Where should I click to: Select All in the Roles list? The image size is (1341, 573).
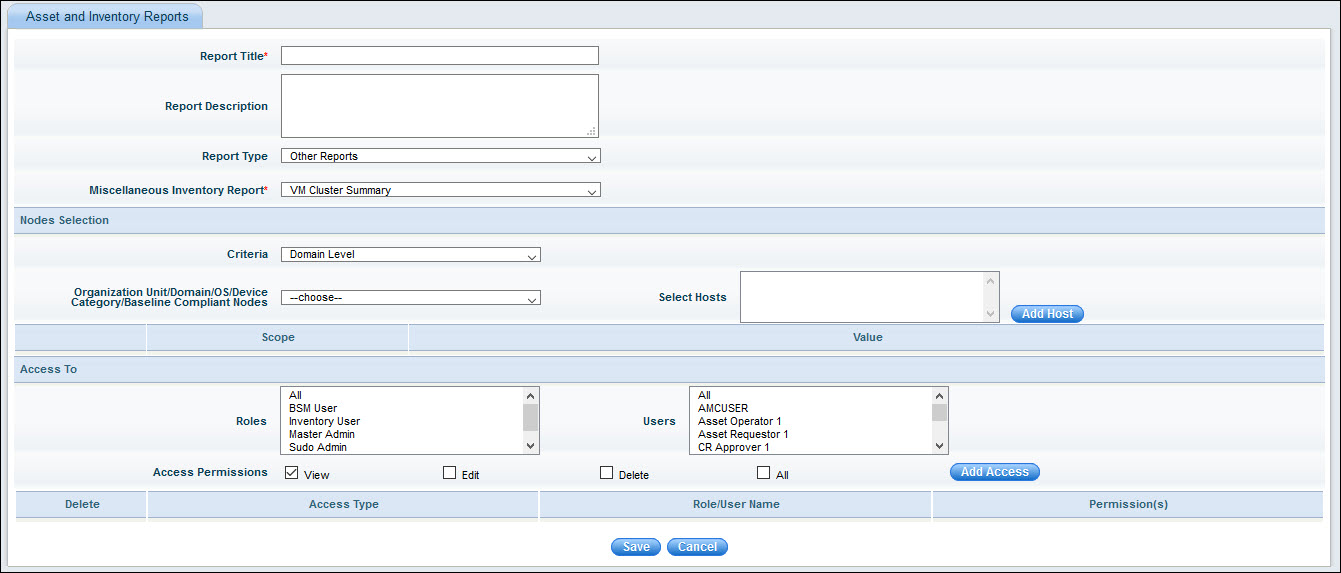pyautogui.click(x=295, y=395)
